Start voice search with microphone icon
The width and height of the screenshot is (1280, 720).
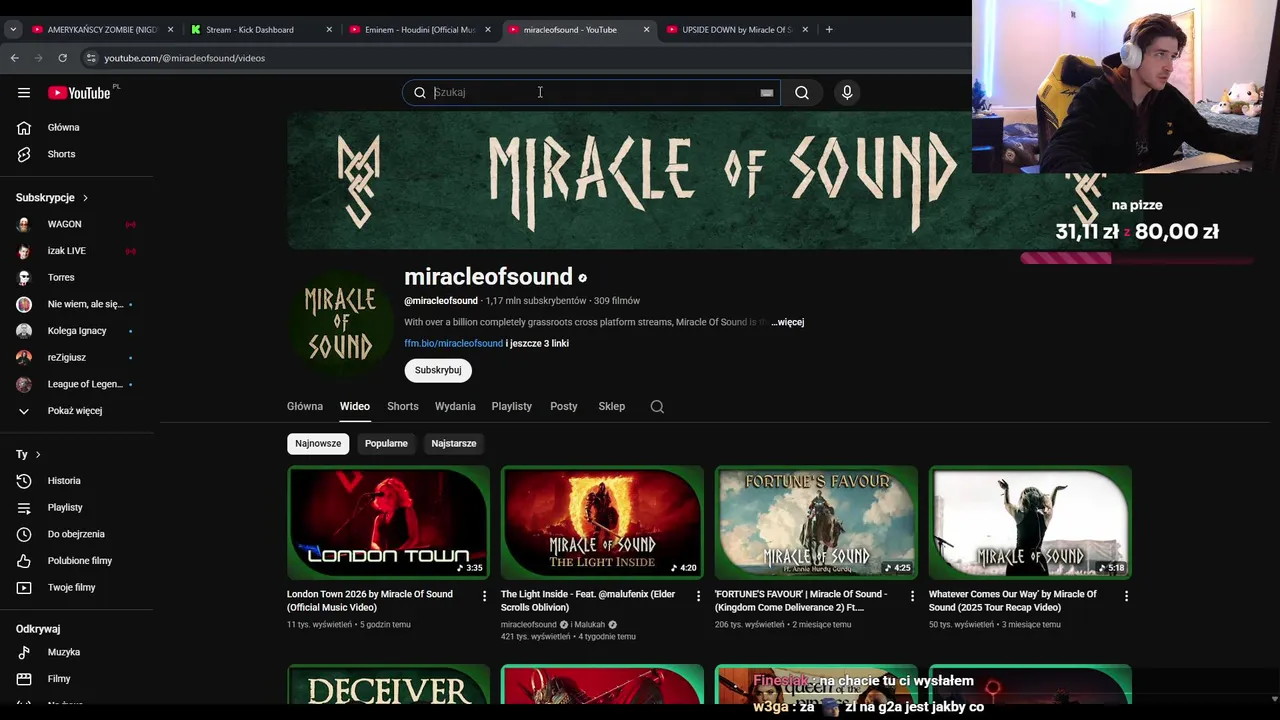coord(847,93)
